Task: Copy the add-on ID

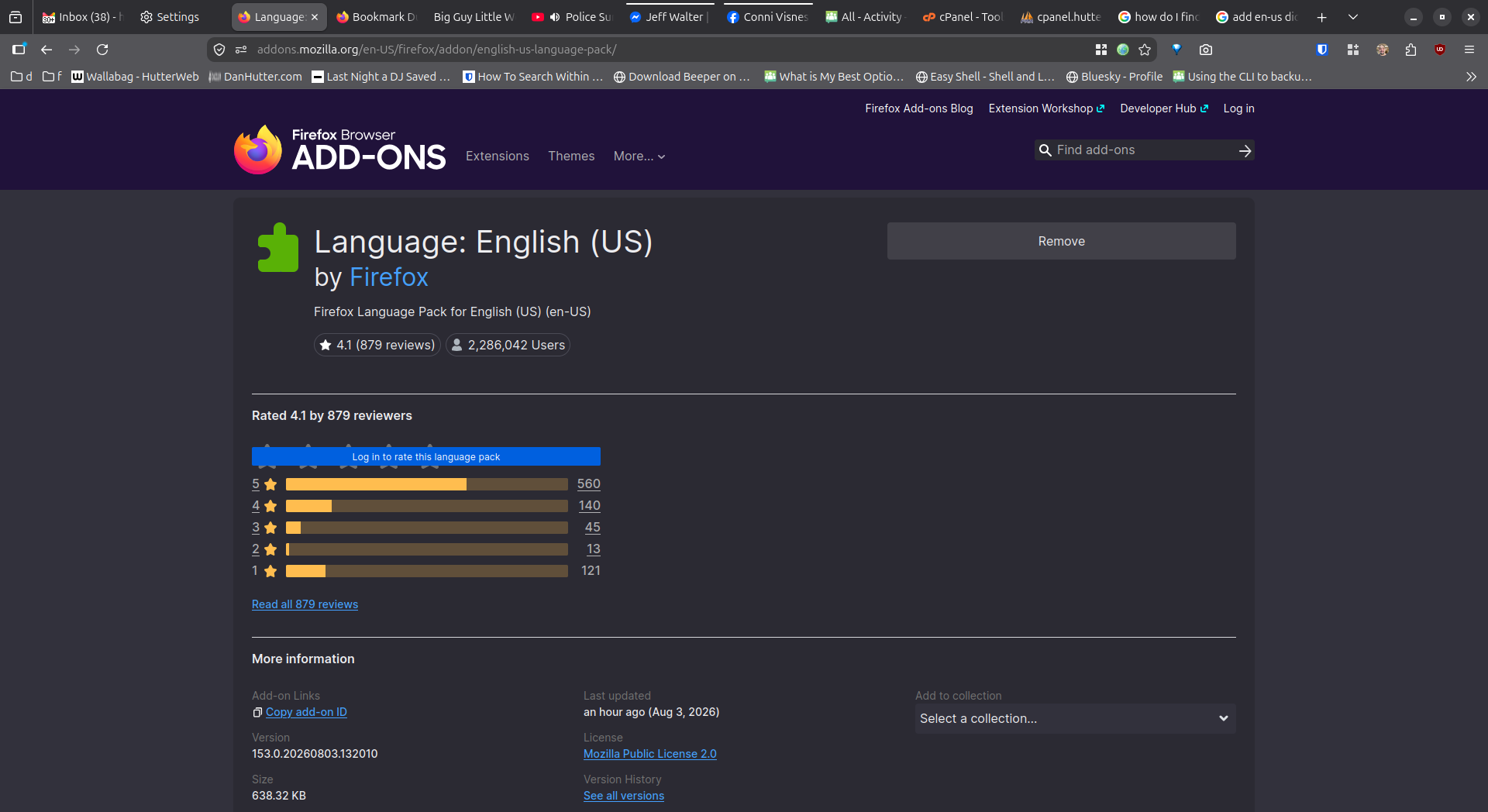Action: click(306, 712)
